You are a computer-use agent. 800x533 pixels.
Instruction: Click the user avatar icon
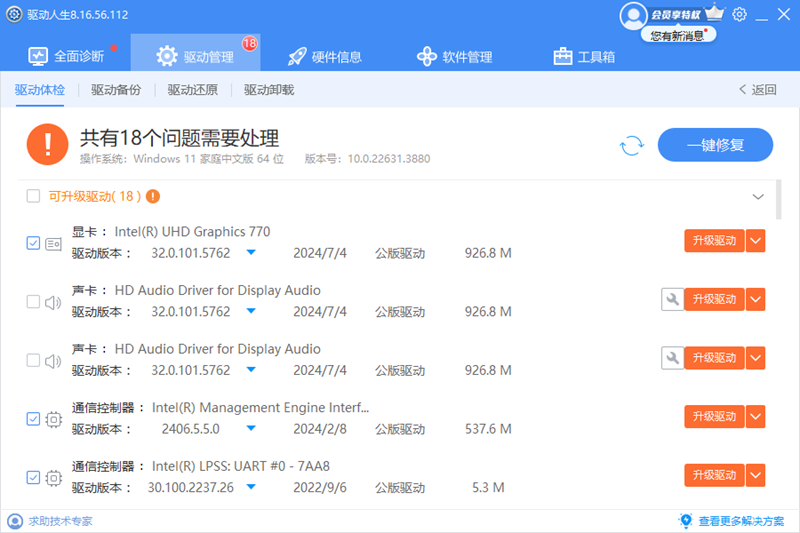pyautogui.click(x=633, y=15)
